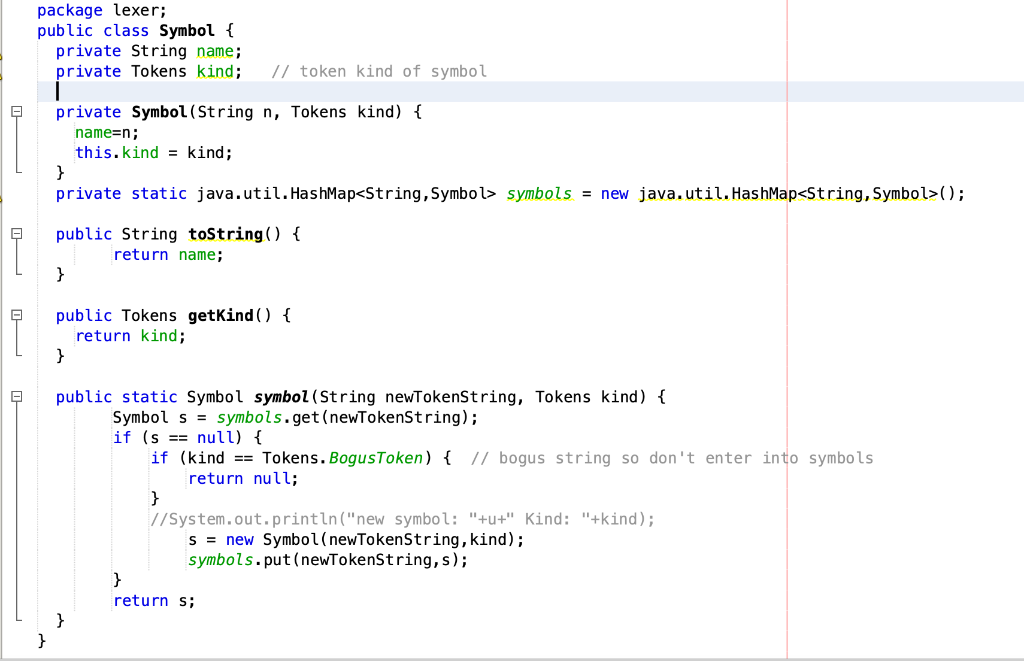Click the 'return name;' statement
Viewport: 1024px width, 661px height.
point(168,255)
